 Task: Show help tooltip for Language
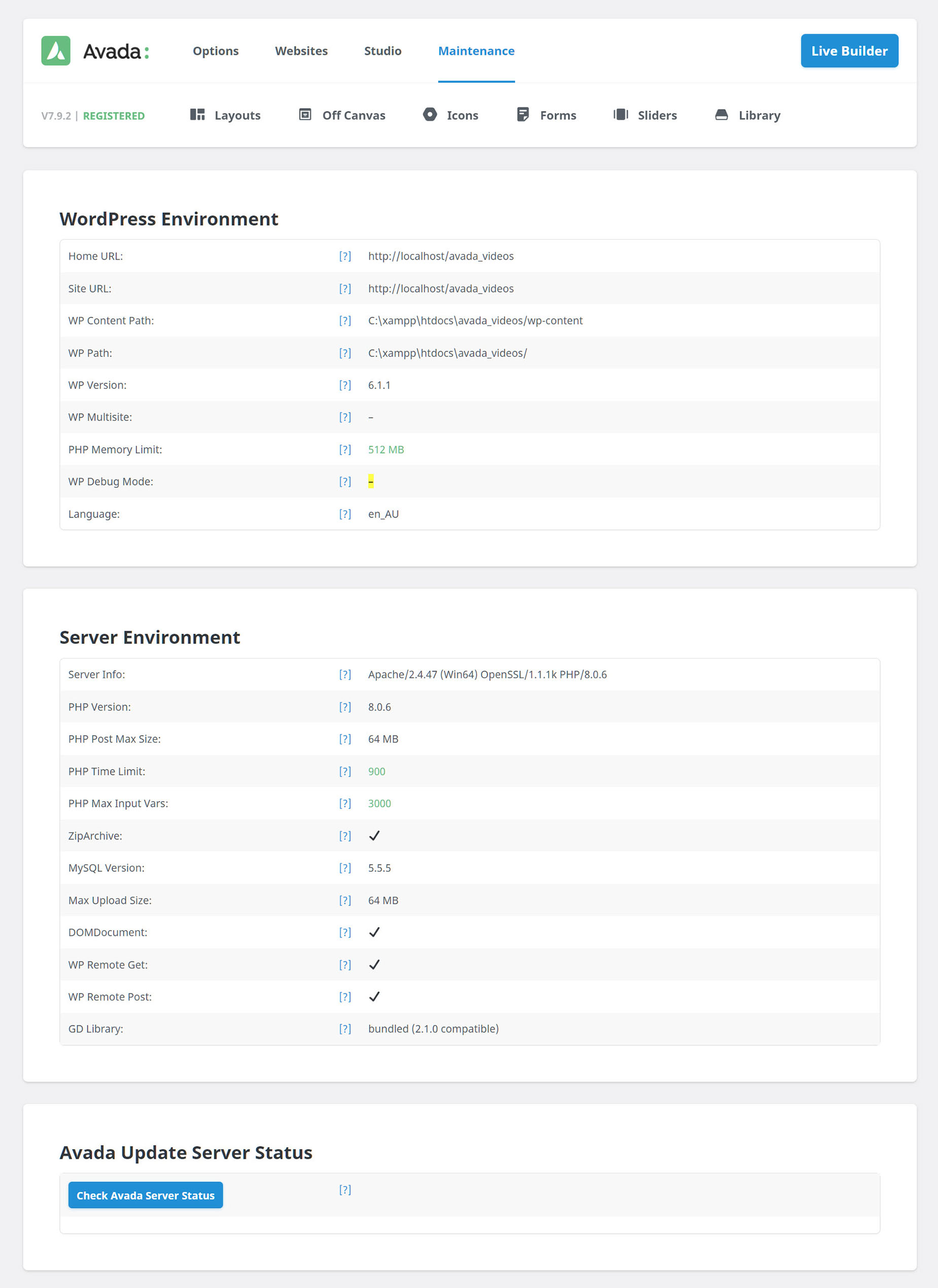click(345, 514)
